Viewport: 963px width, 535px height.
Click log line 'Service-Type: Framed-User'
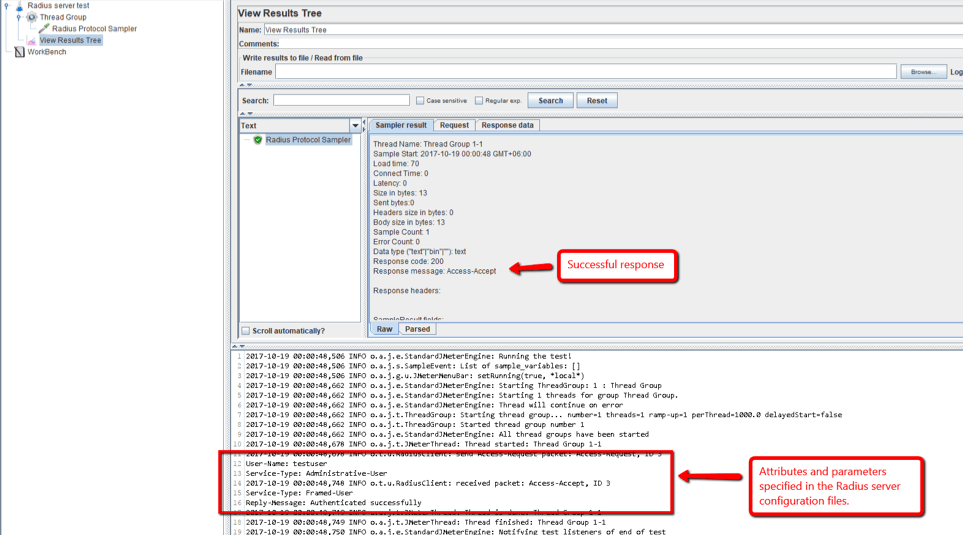point(299,493)
